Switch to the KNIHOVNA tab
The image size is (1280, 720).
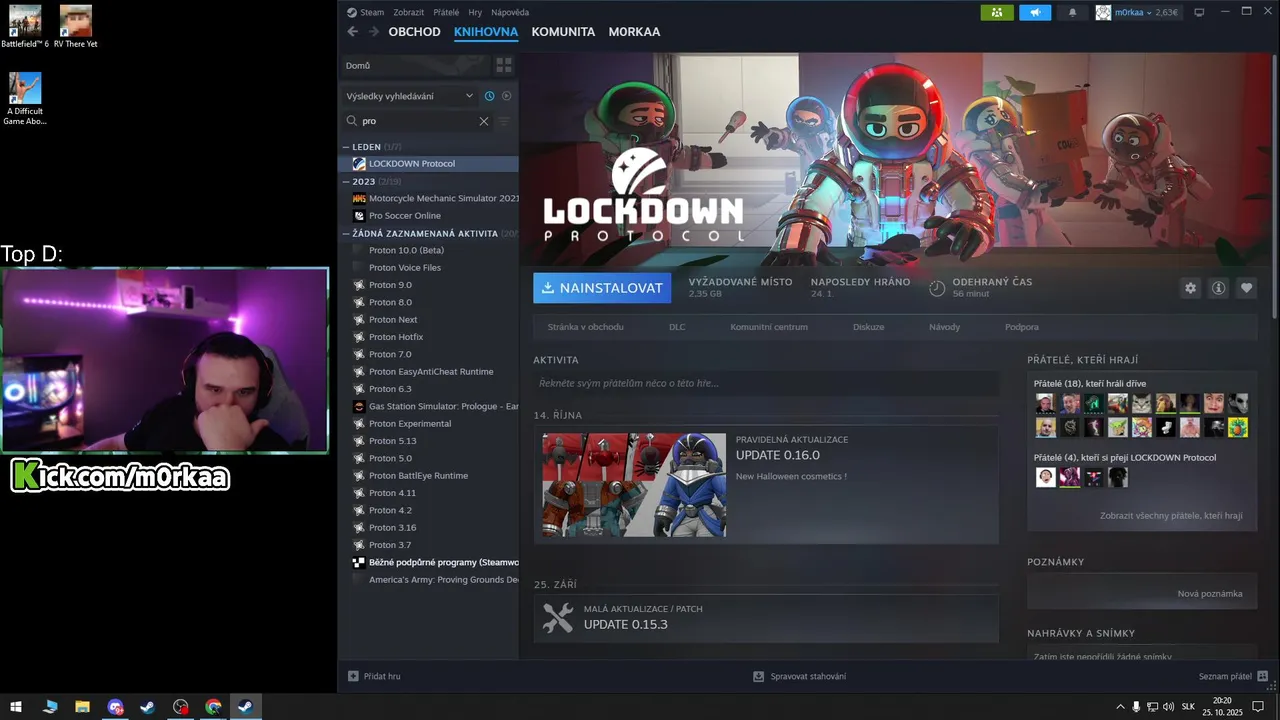tap(486, 32)
